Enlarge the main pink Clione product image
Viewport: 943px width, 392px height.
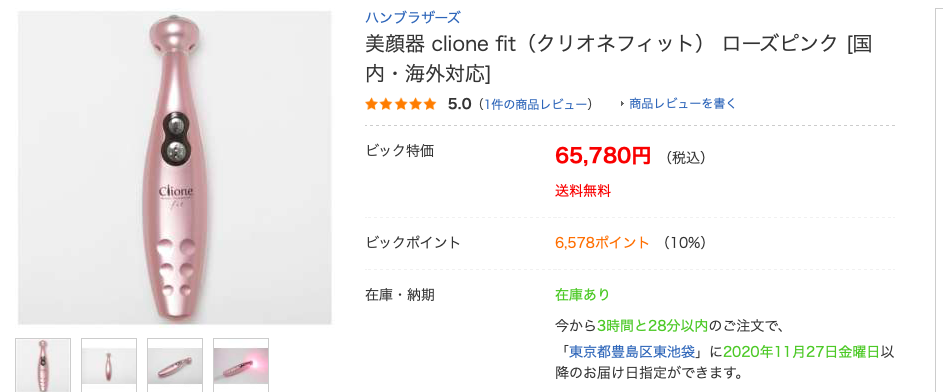click(x=174, y=168)
